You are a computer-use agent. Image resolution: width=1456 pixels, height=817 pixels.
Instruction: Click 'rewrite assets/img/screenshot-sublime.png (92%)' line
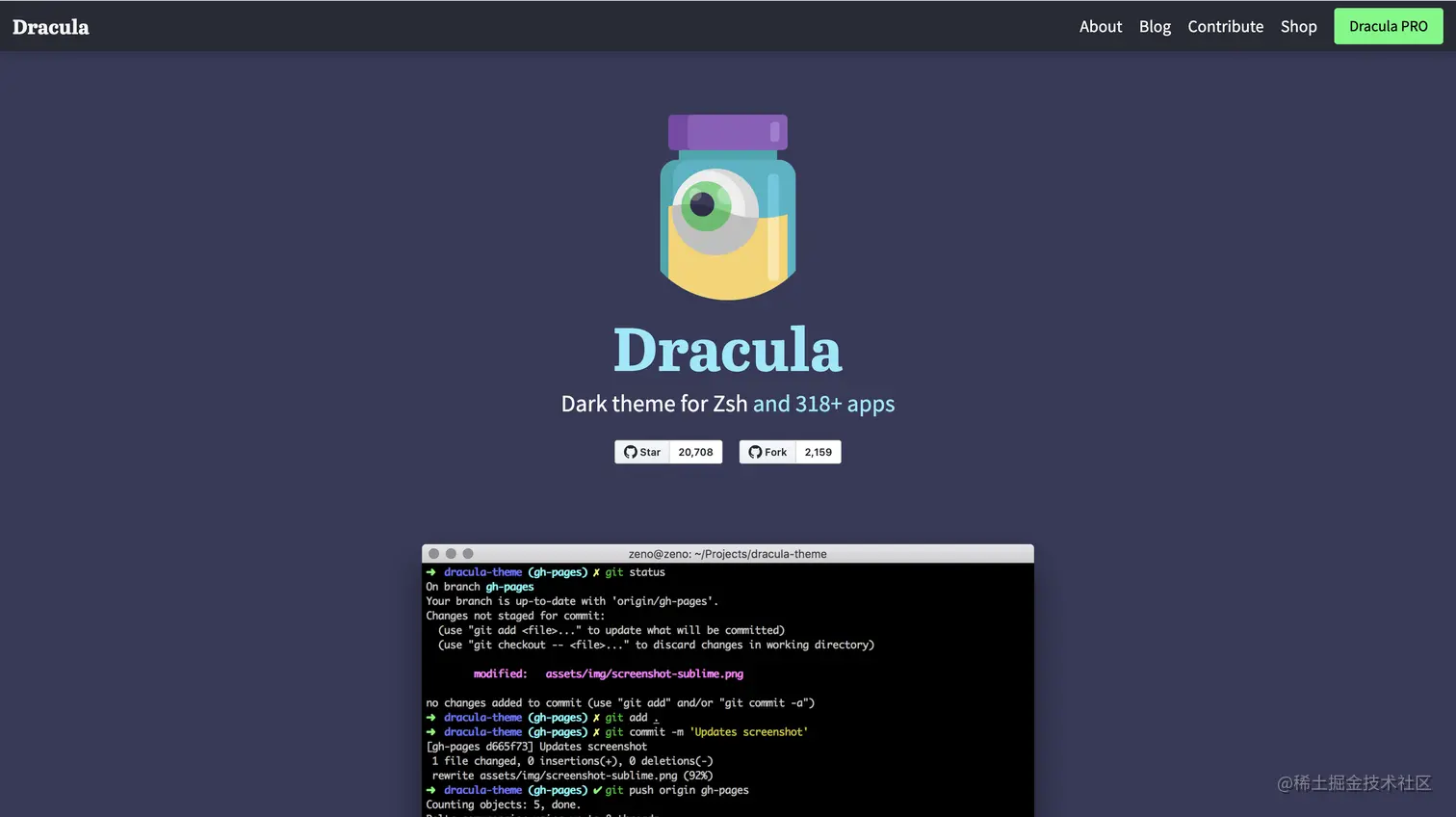573,776
